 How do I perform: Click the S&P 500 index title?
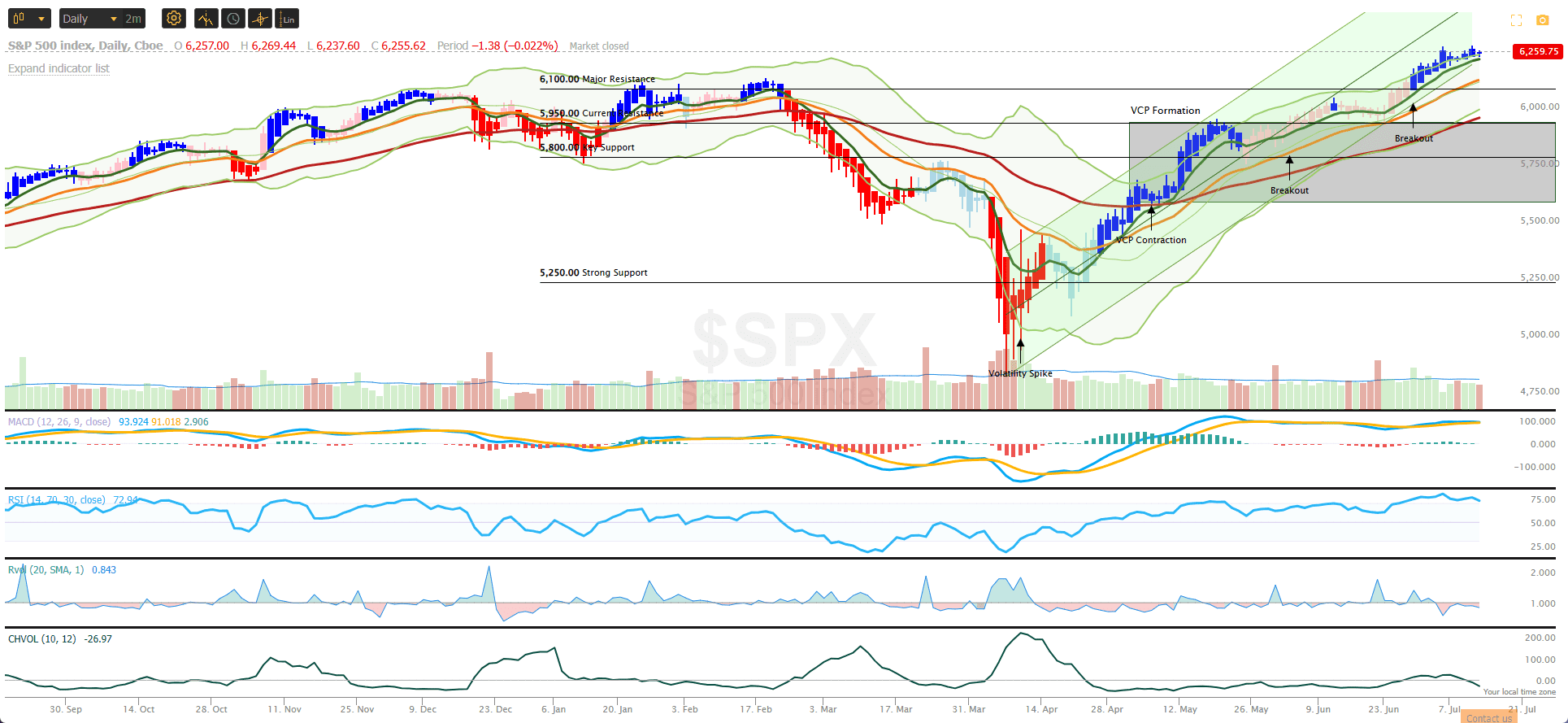85,46
